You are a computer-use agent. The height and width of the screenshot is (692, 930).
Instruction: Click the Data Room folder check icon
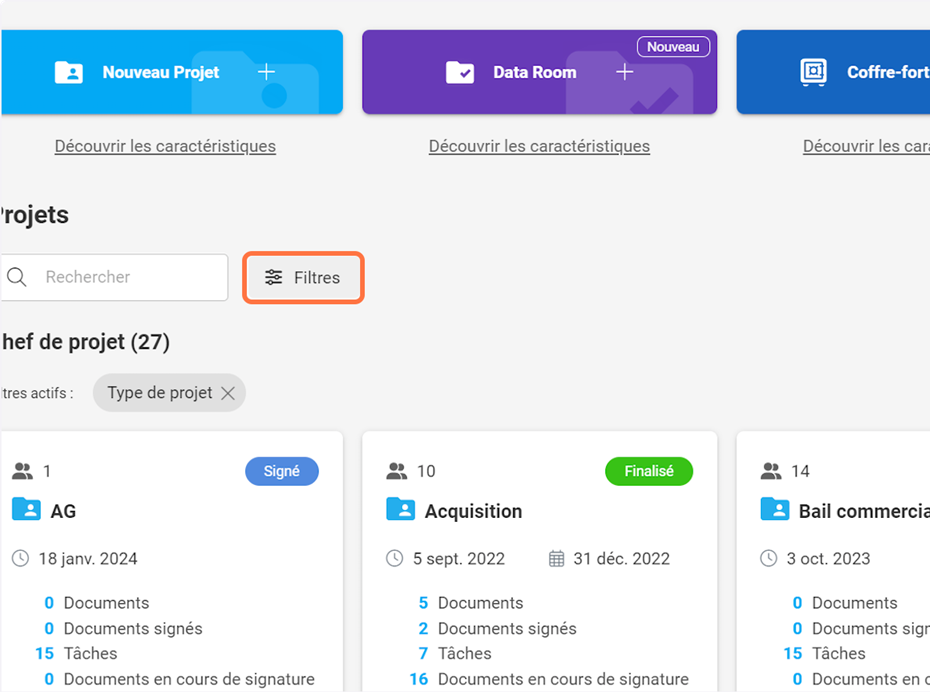pos(460,72)
